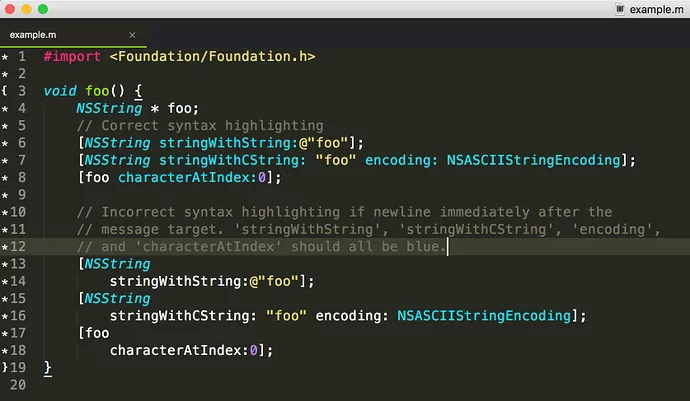
Task: Click white 'stringWithString:' on line 14
Action: point(179,281)
